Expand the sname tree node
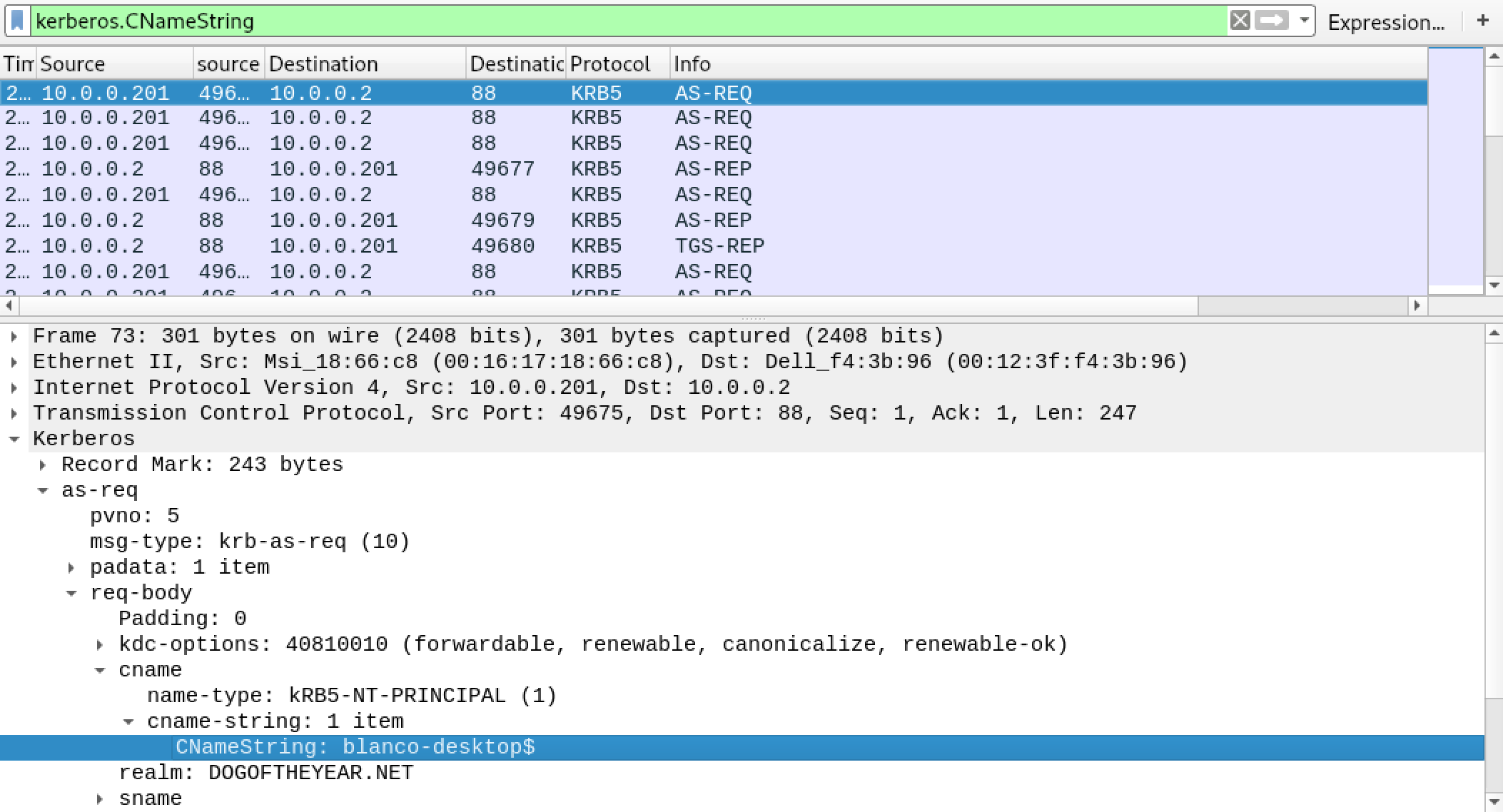The width and height of the screenshot is (1503, 812). [x=100, y=798]
